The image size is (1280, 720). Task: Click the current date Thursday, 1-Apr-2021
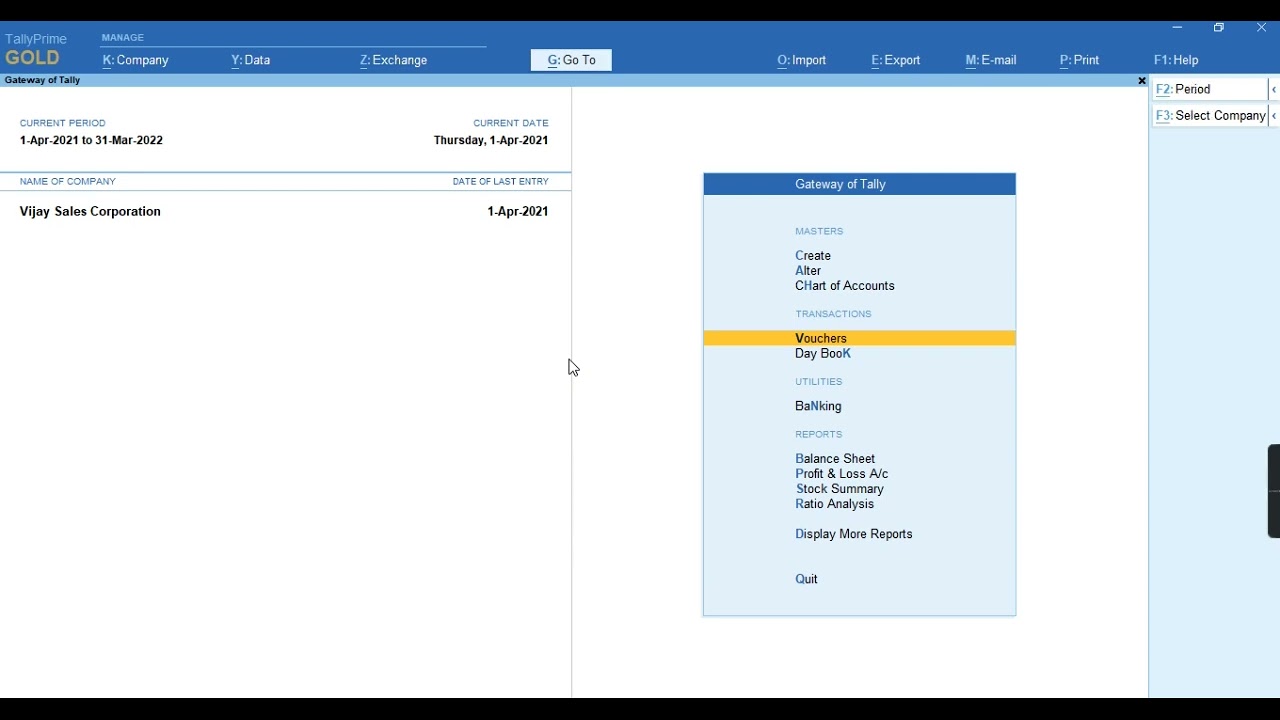click(x=491, y=141)
